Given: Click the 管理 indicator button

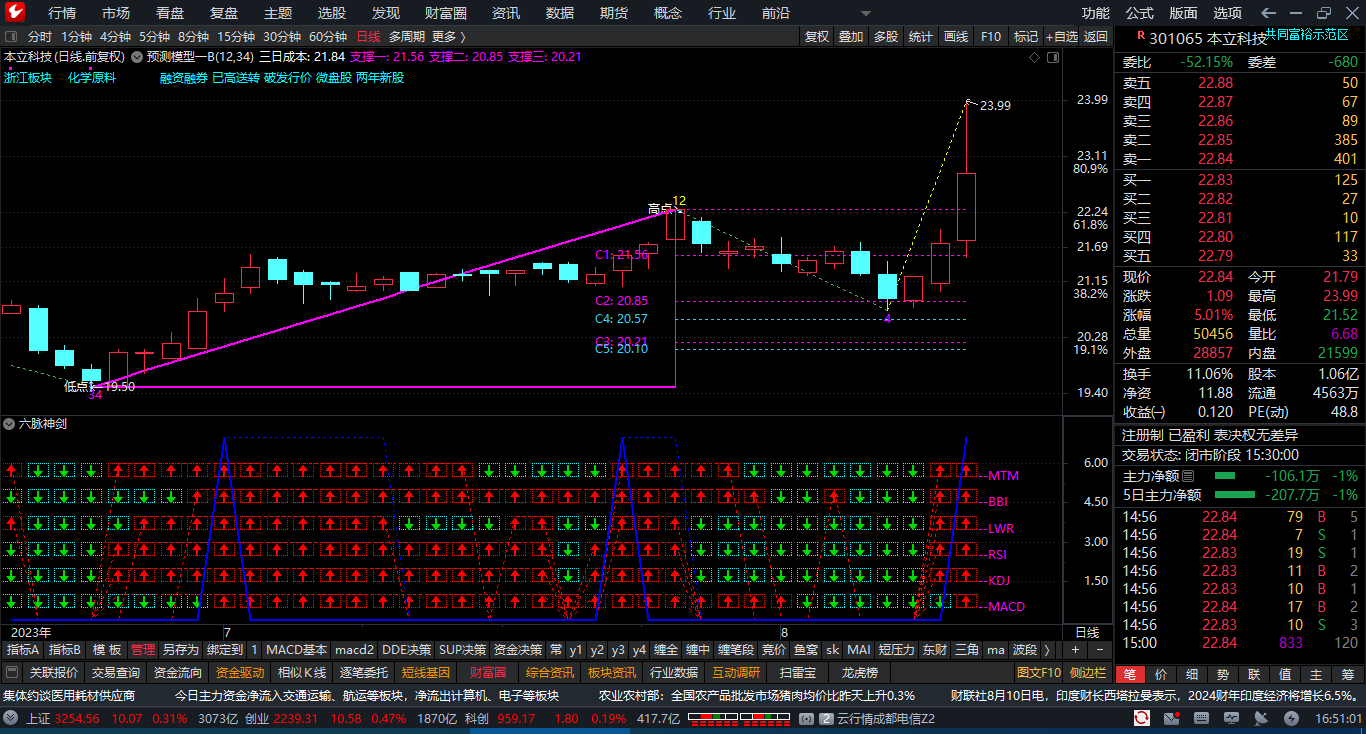Looking at the screenshot, I should coord(143,649).
